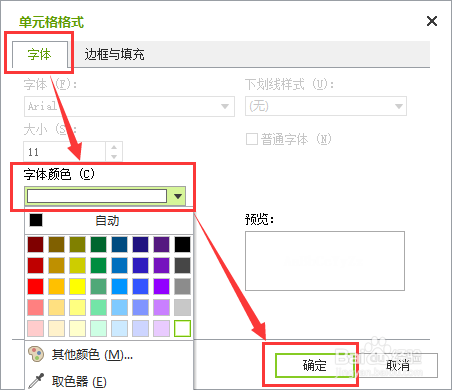The image size is (452, 390).
Task: Pick the dark green swatch in first row
Action: pos(99,245)
